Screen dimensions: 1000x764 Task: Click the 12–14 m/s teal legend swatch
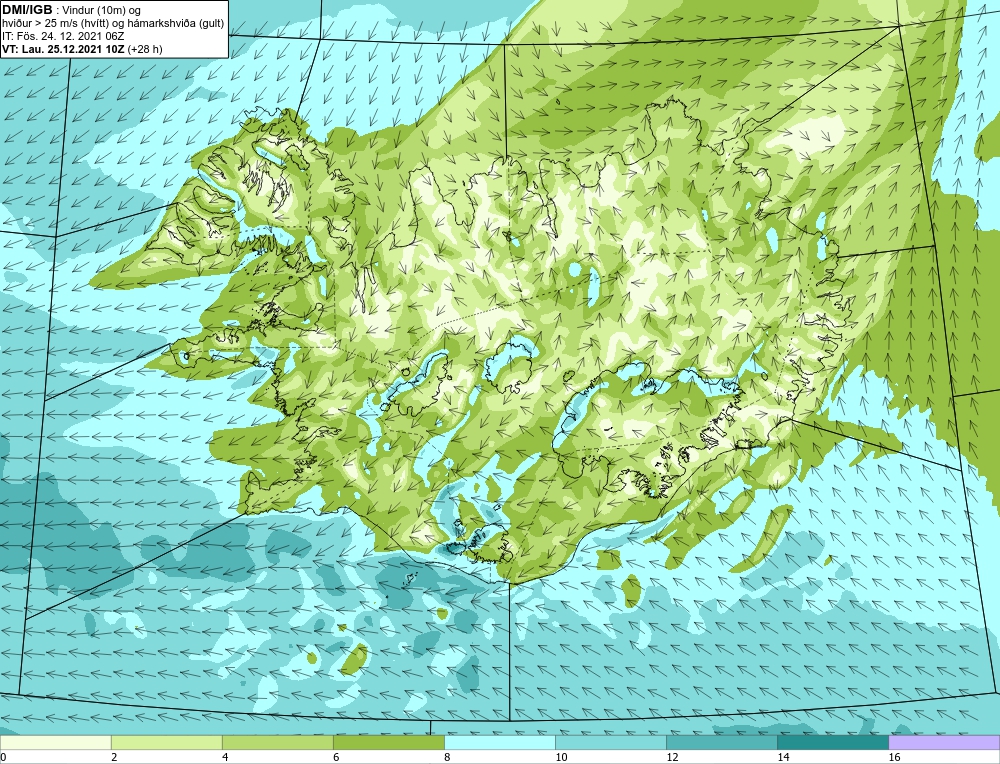pos(721,742)
